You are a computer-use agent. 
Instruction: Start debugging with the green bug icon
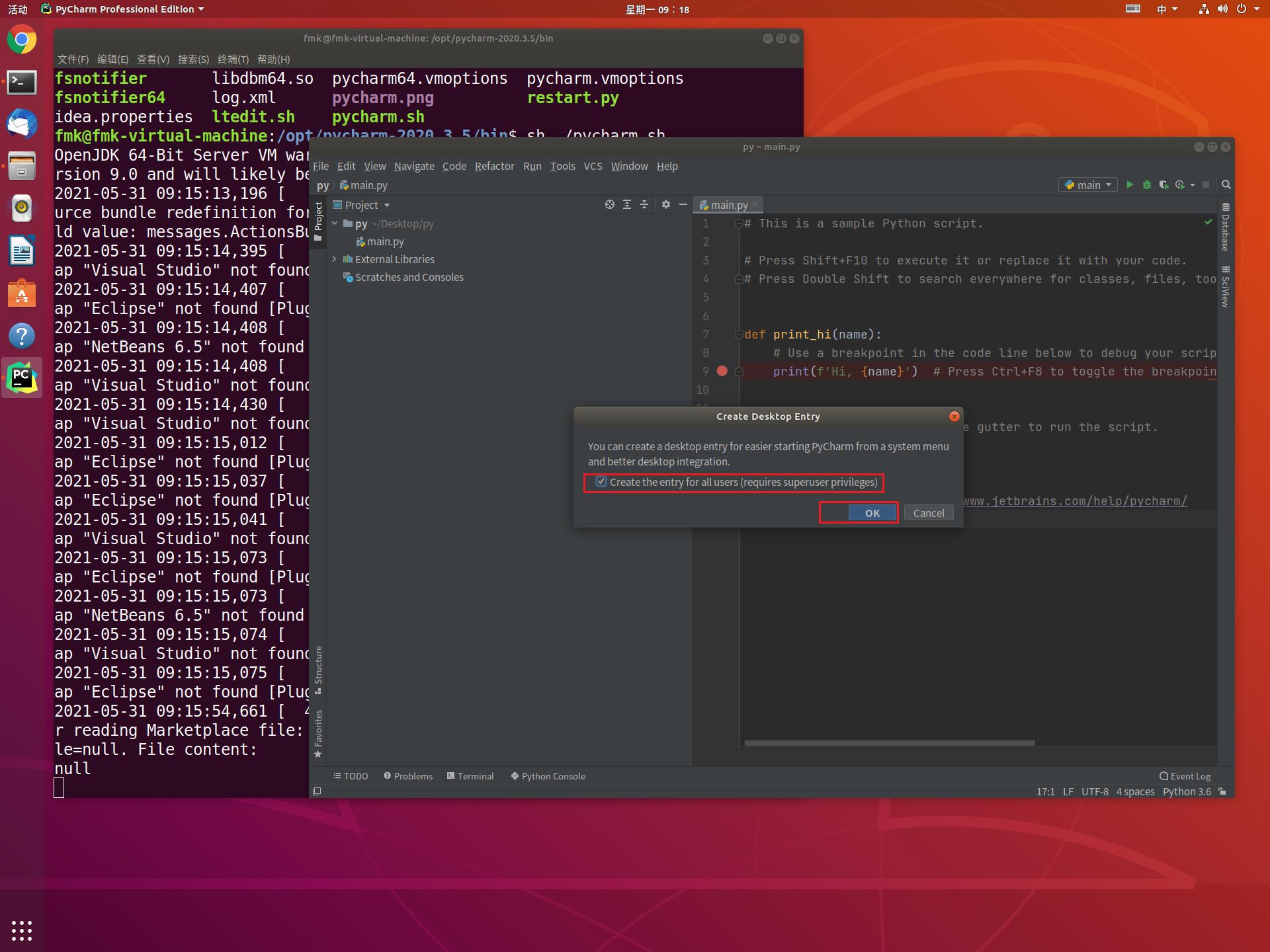[1147, 185]
